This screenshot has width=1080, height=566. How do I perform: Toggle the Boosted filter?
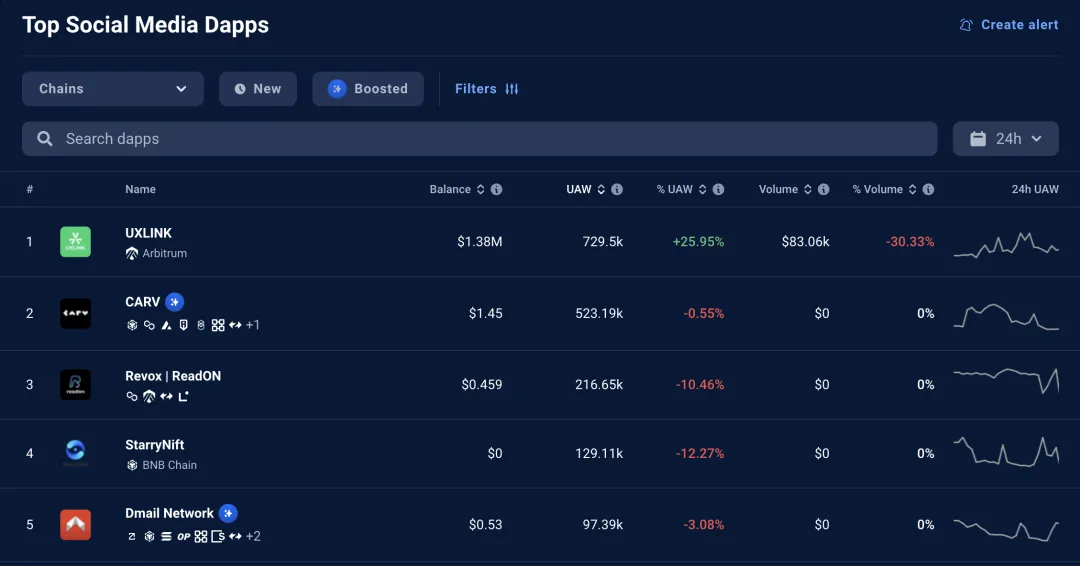click(x=368, y=89)
